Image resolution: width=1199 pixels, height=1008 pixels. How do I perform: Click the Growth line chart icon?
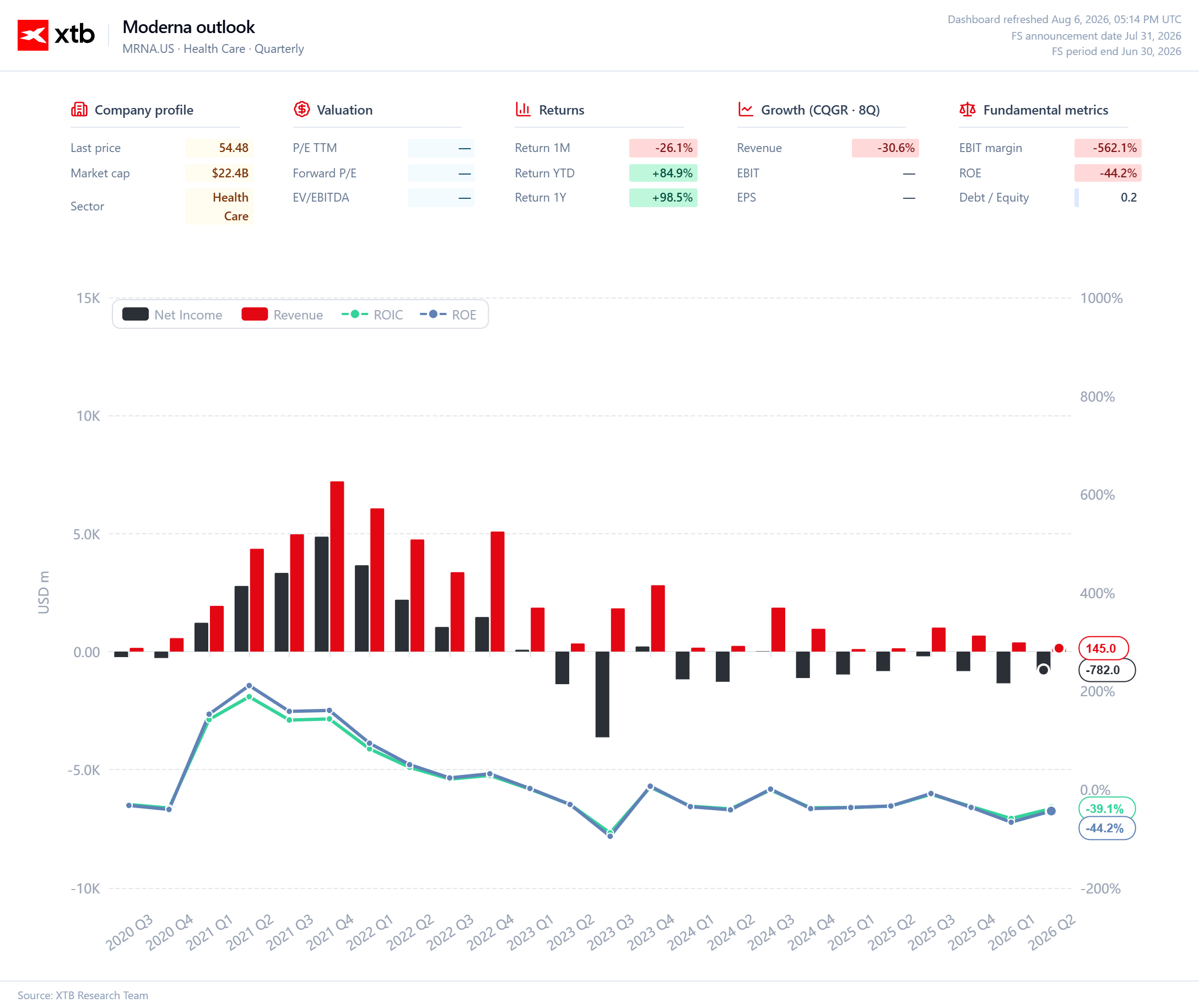pos(746,109)
